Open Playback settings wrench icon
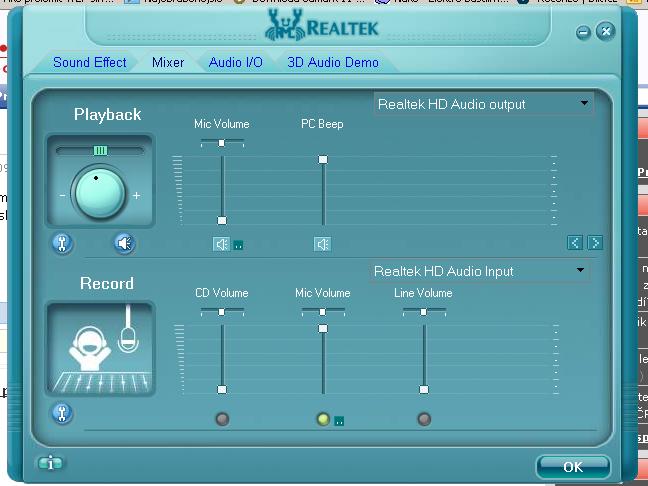Screen dimensions: 648x486 (x=62, y=243)
